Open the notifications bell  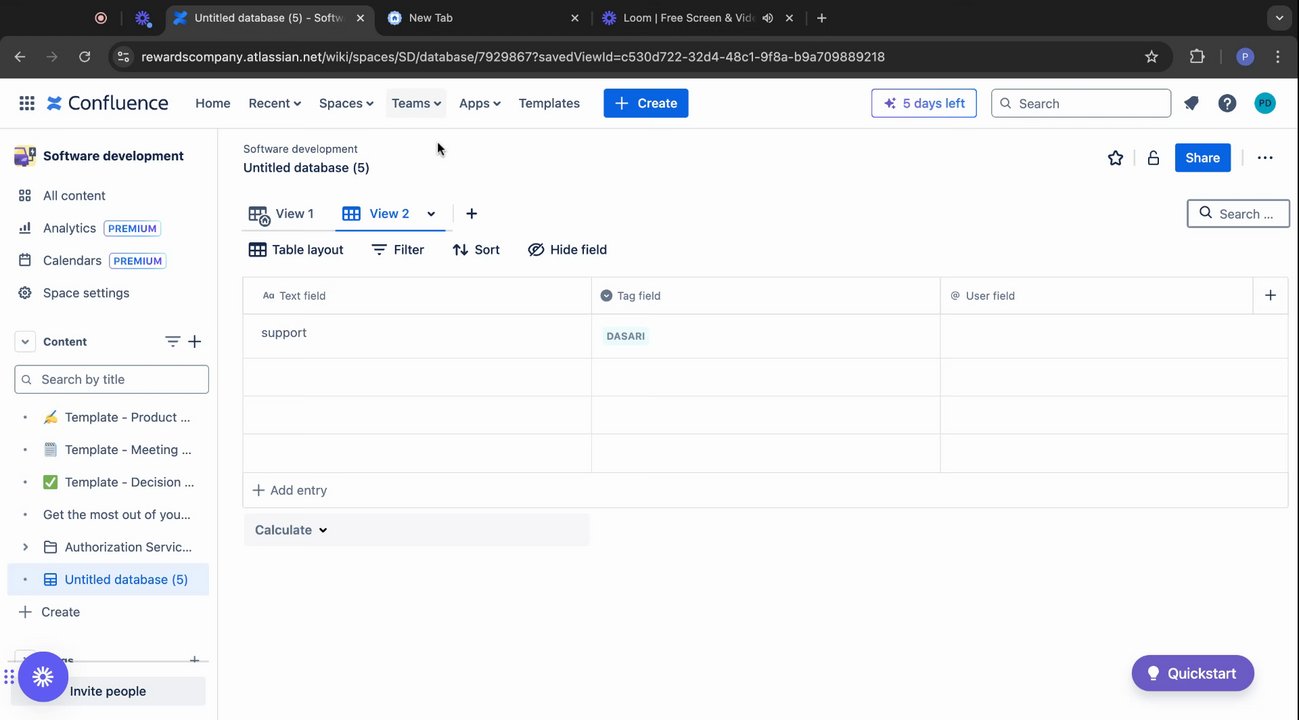coord(1191,103)
